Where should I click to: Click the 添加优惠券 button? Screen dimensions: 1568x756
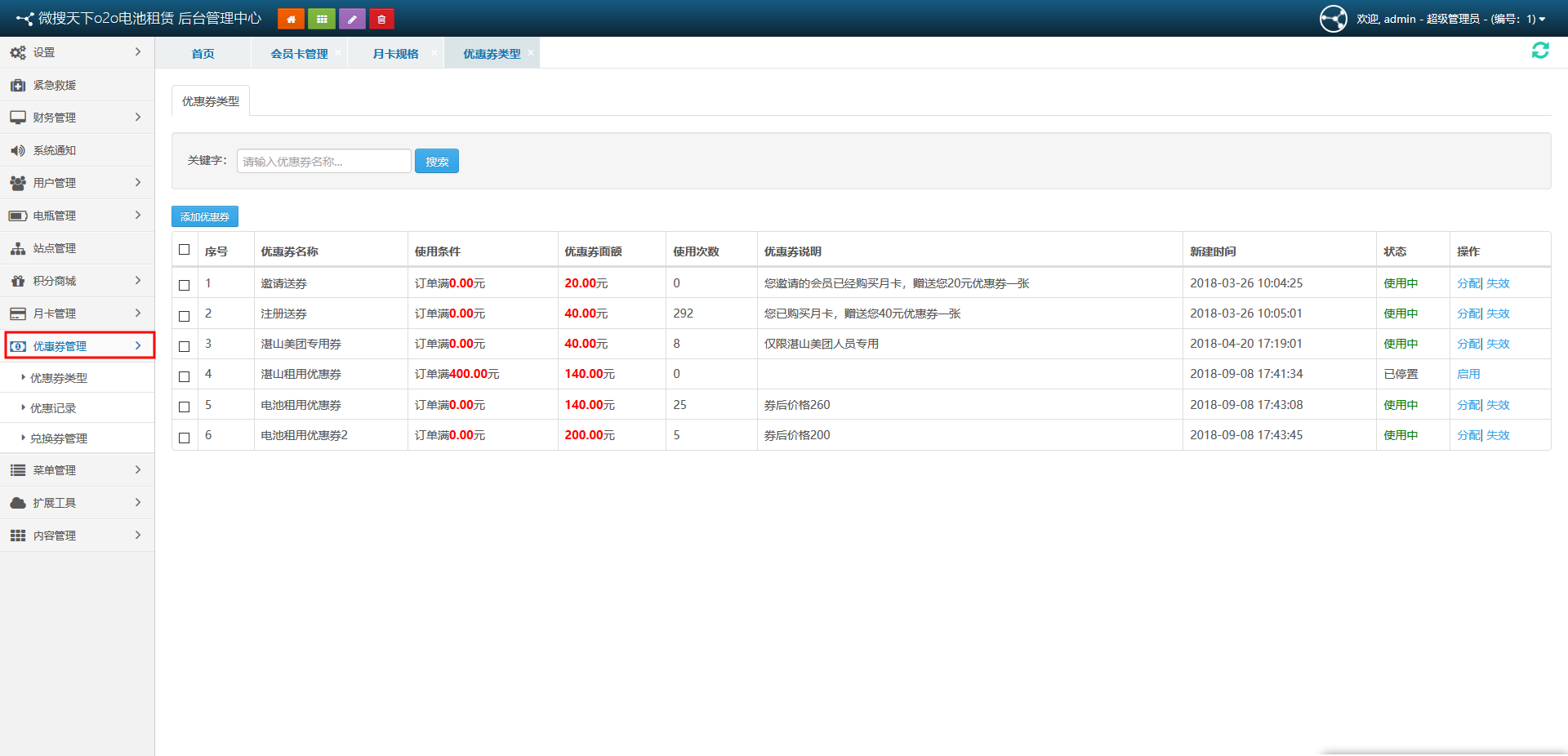click(205, 216)
